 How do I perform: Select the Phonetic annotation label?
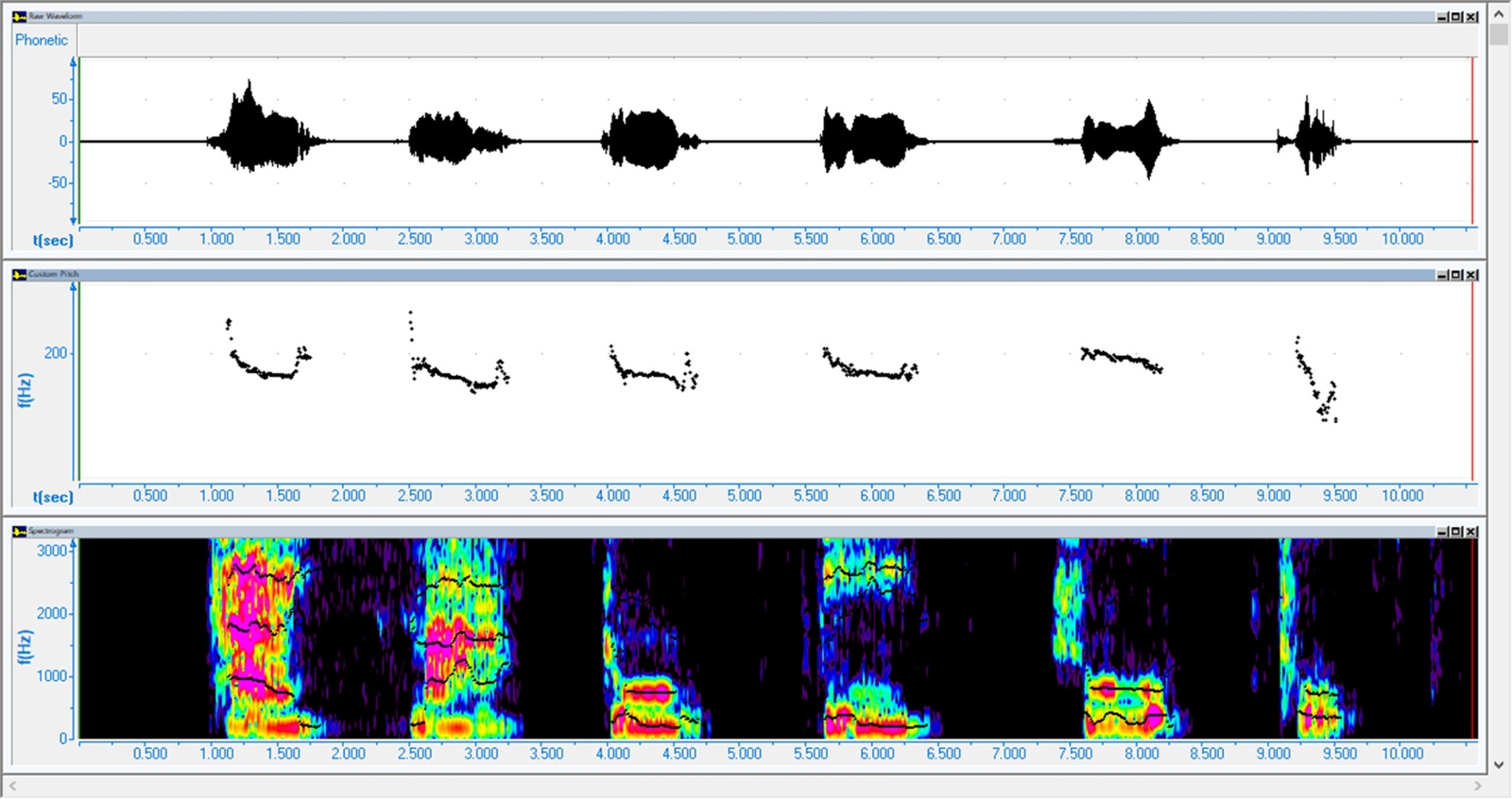[42, 40]
